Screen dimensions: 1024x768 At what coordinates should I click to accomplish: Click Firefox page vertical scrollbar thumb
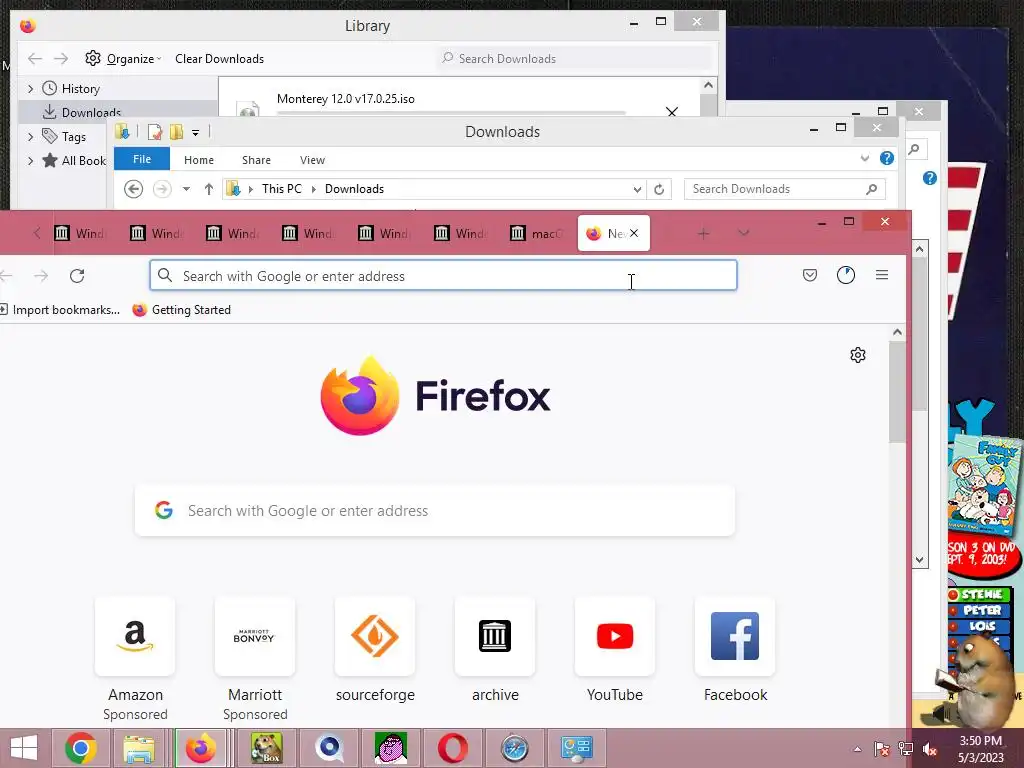[x=897, y=392]
